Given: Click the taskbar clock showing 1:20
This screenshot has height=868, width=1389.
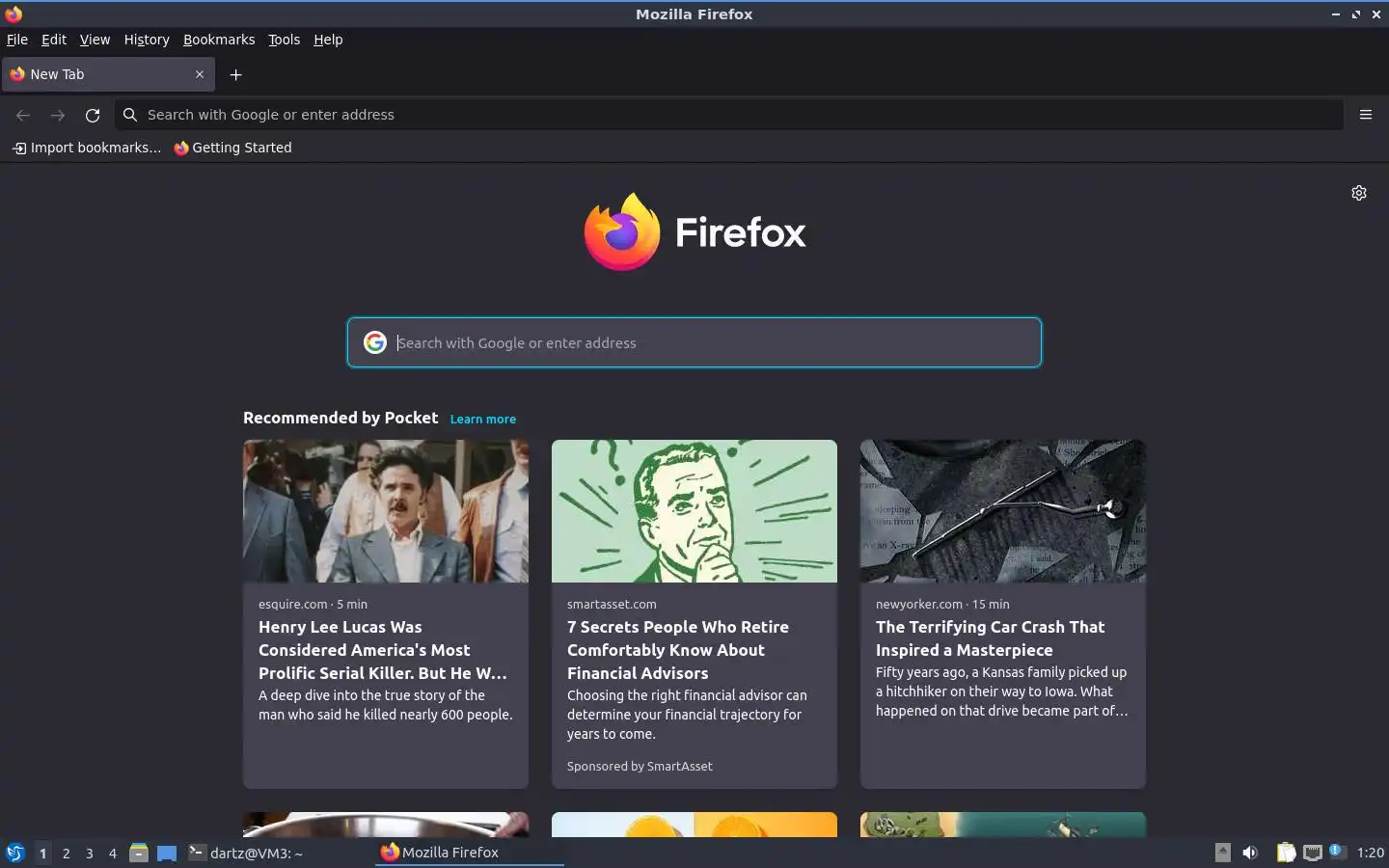Looking at the screenshot, I should [x=1371, y=853].
